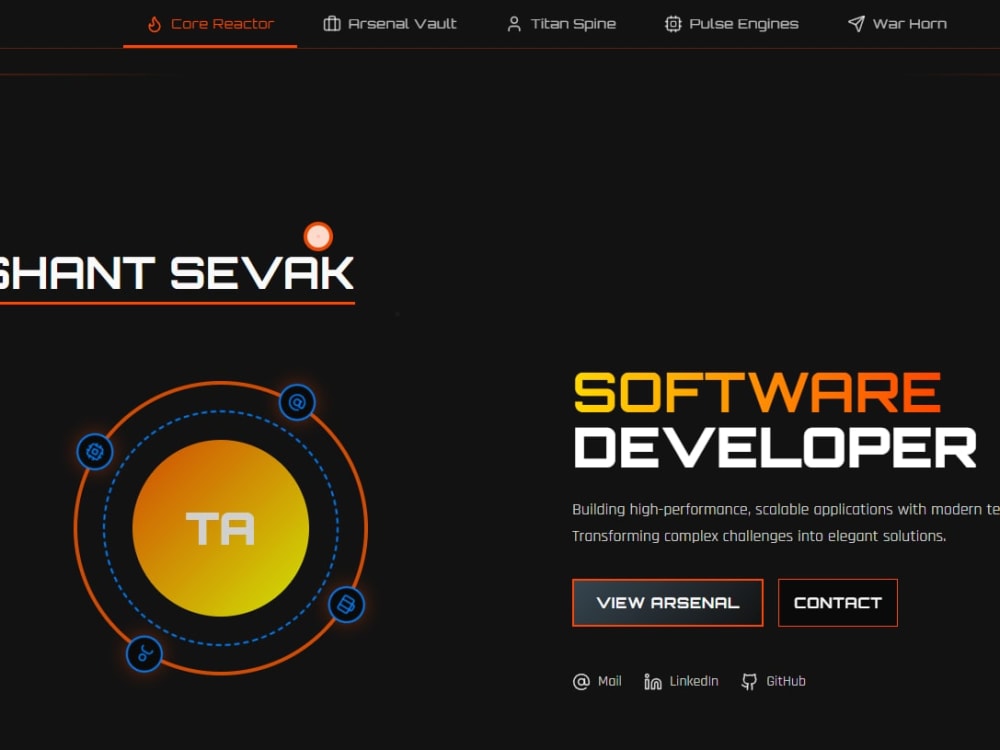This screenshot has height=750, width=1000.
Task: Click the orbiting gear chip icon
Action: pos(95,452)
